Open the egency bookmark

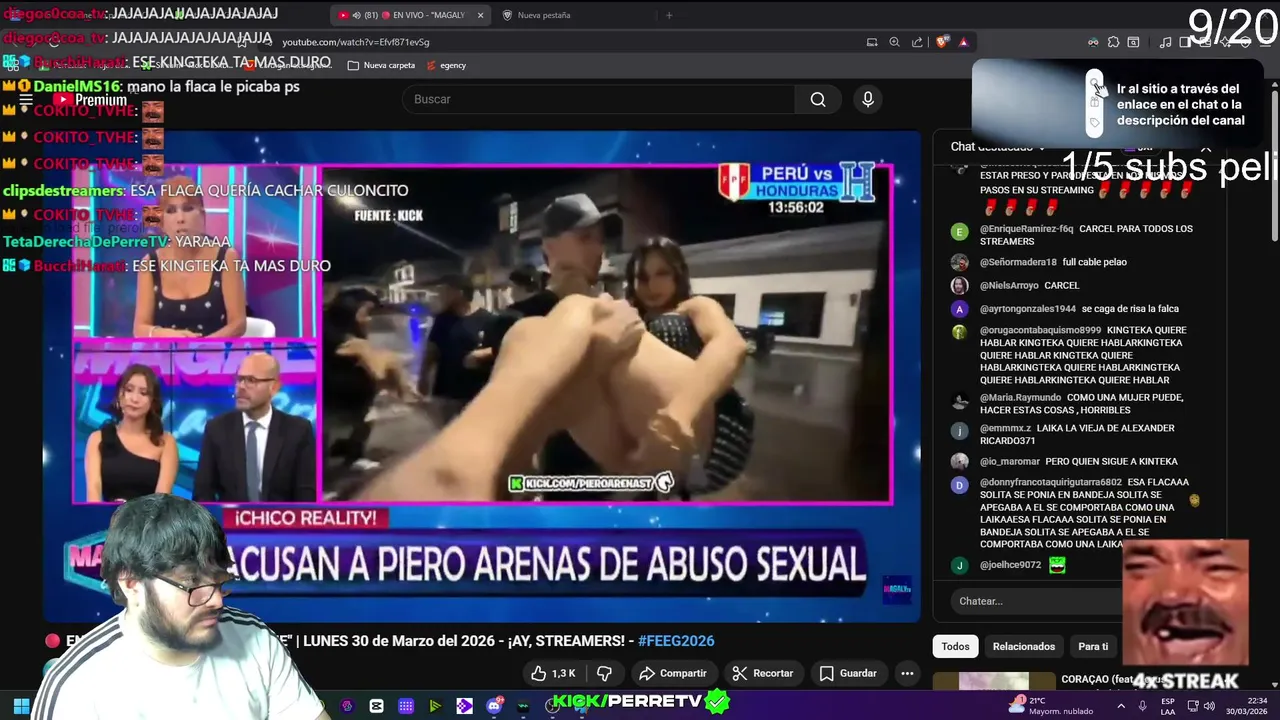pos(446,65)
